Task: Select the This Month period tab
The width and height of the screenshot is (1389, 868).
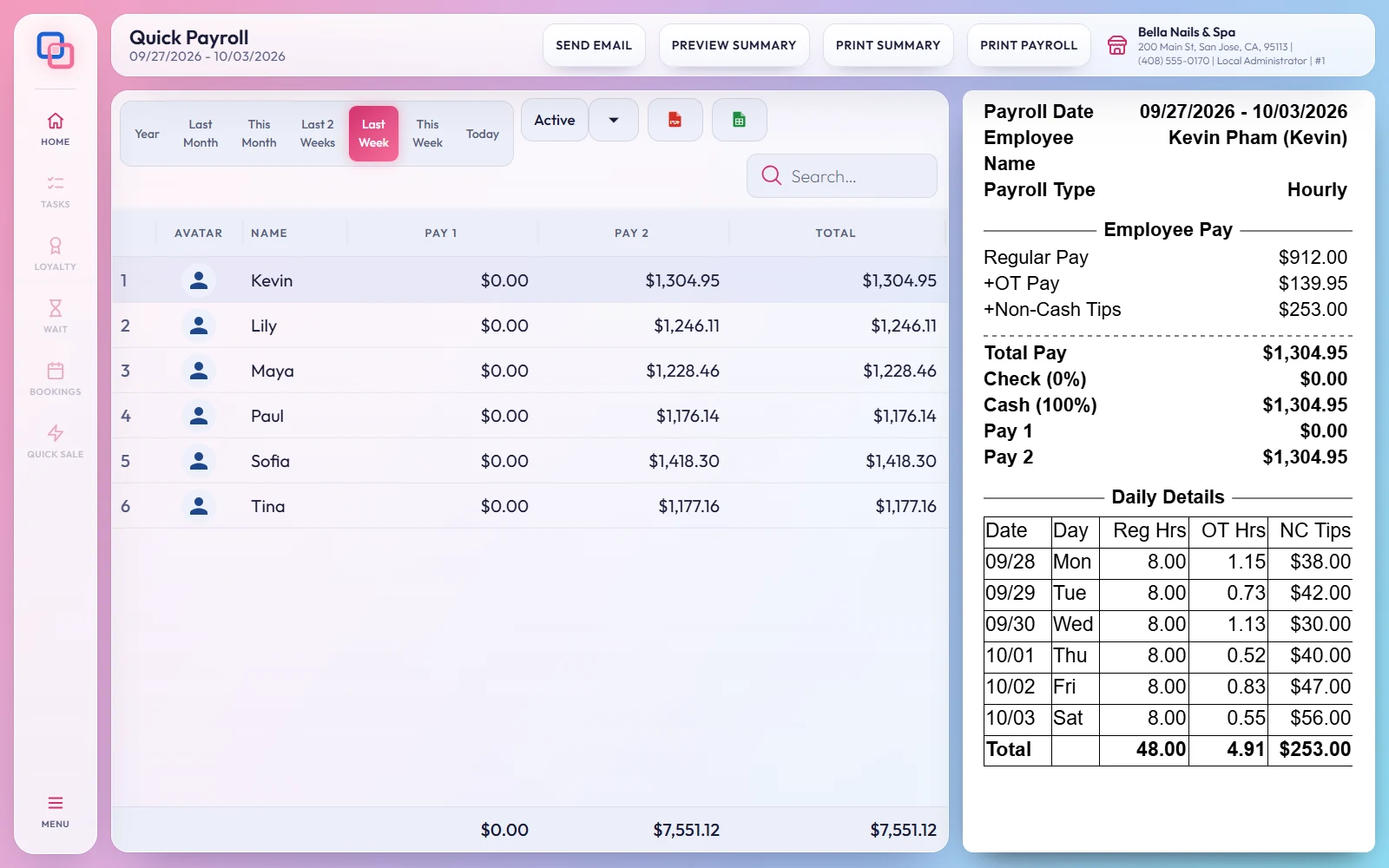Action: [x=259, y=134]
